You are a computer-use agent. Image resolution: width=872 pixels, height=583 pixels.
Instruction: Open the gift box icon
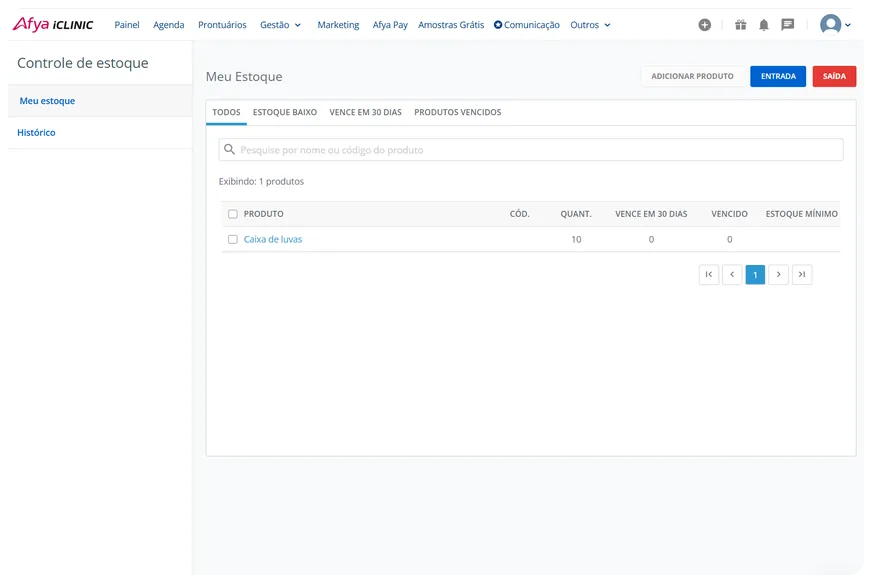coord(740,24)
